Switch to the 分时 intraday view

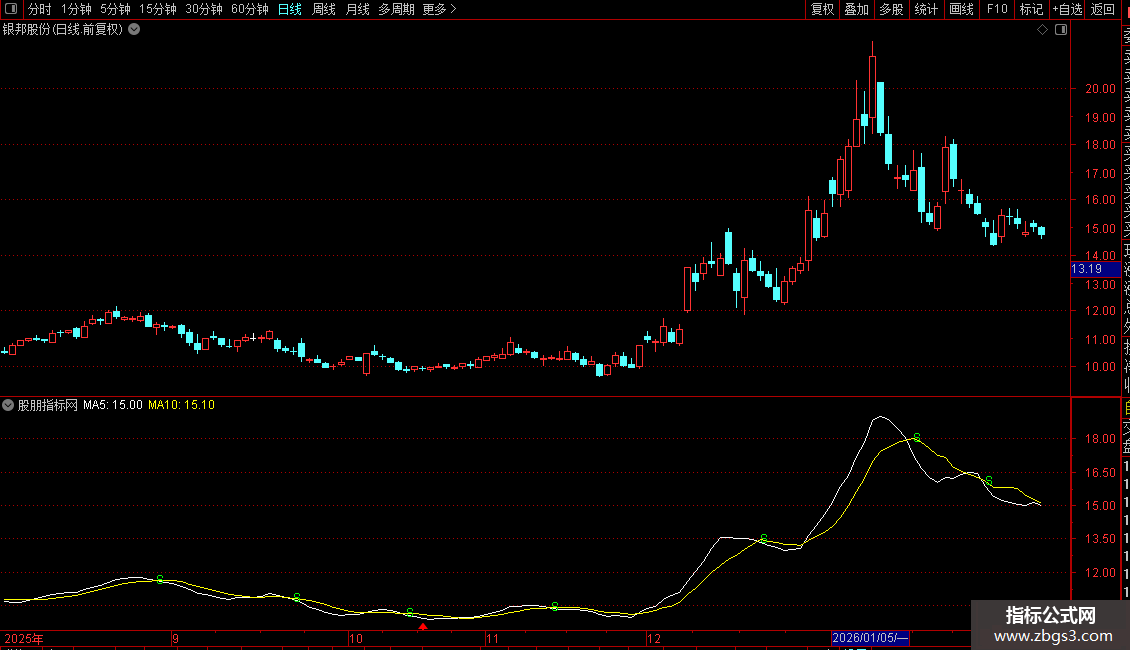click(x=40, y=9)
